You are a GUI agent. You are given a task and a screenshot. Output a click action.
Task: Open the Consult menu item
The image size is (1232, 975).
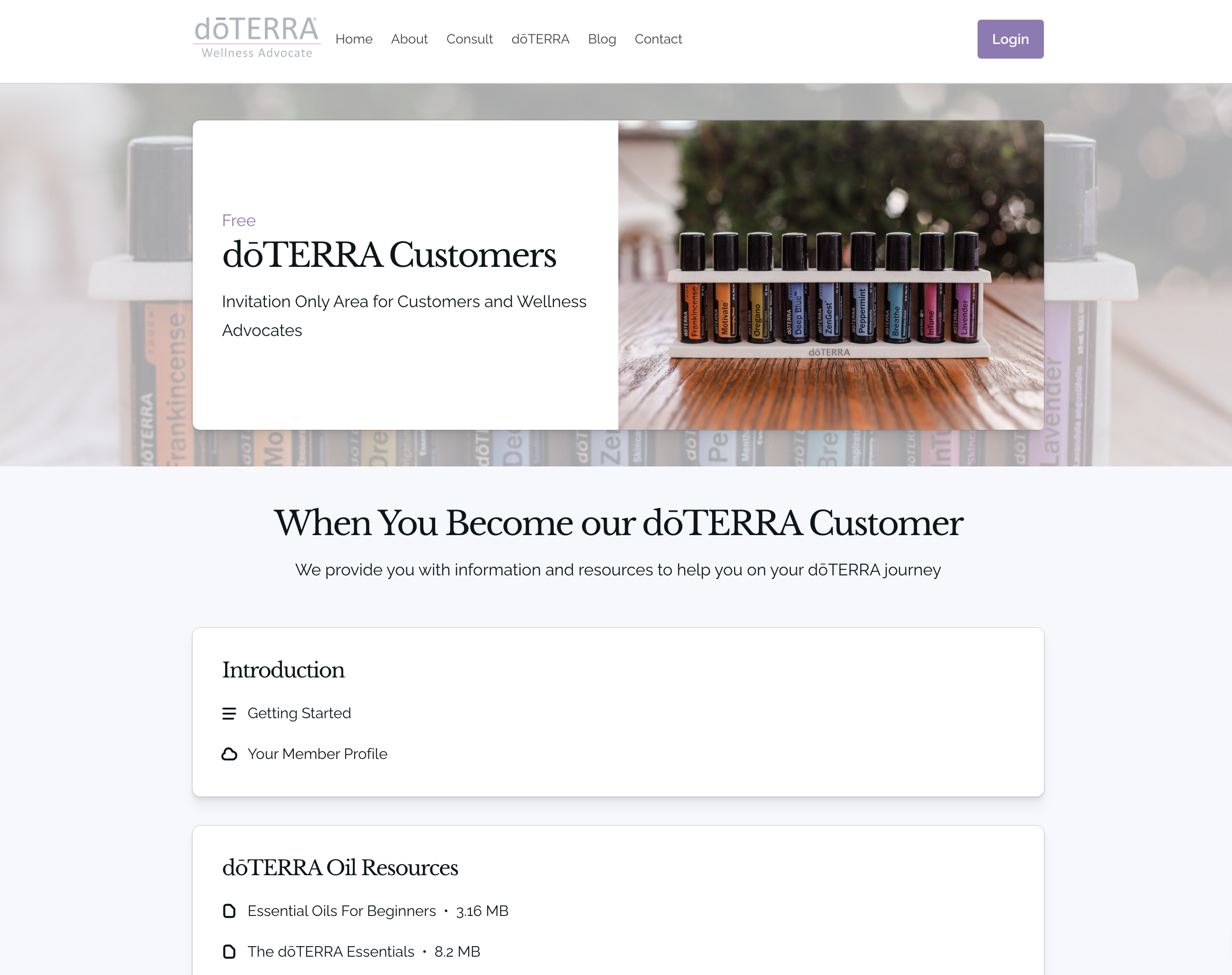469,39
